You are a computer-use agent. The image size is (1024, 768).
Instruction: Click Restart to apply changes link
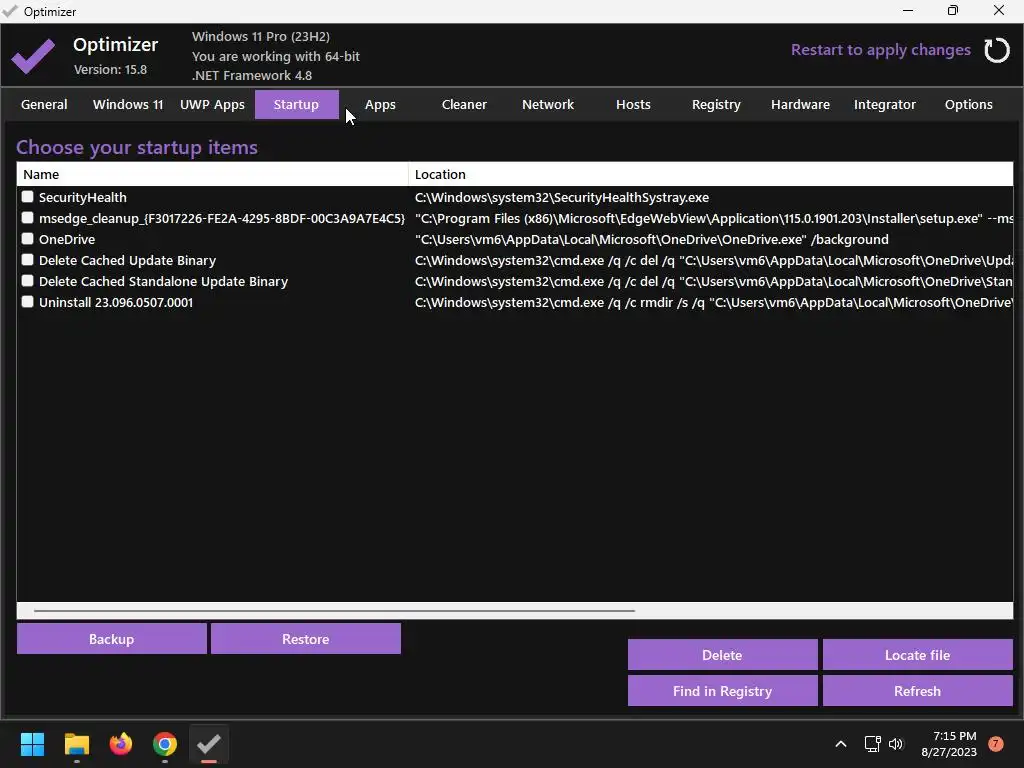click(880, 50)
